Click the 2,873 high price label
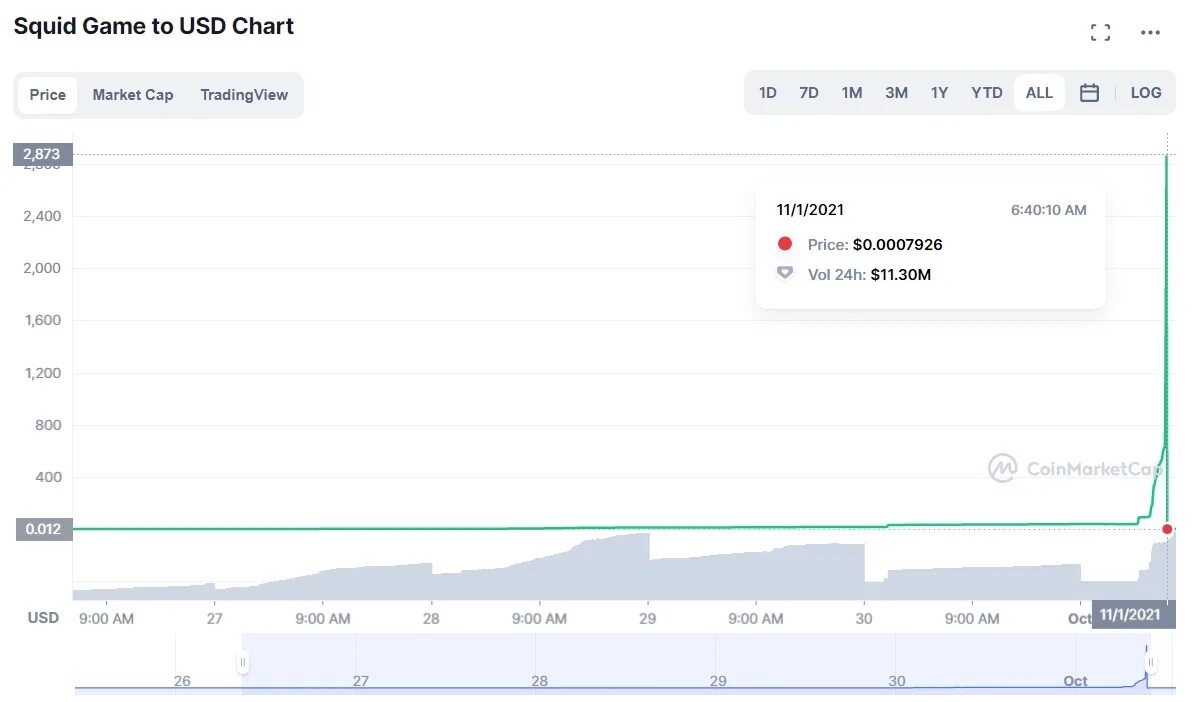 [x=43, y=155]
